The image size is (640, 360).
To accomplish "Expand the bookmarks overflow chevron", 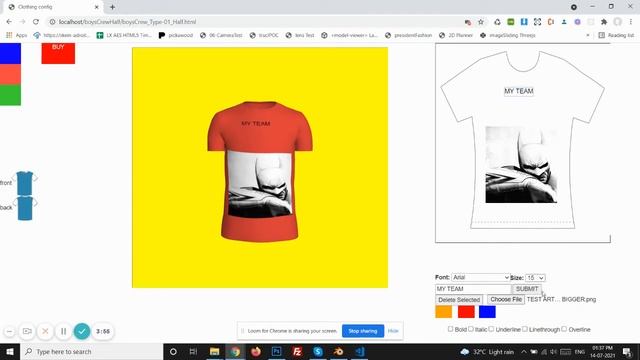I will [588, 36].
